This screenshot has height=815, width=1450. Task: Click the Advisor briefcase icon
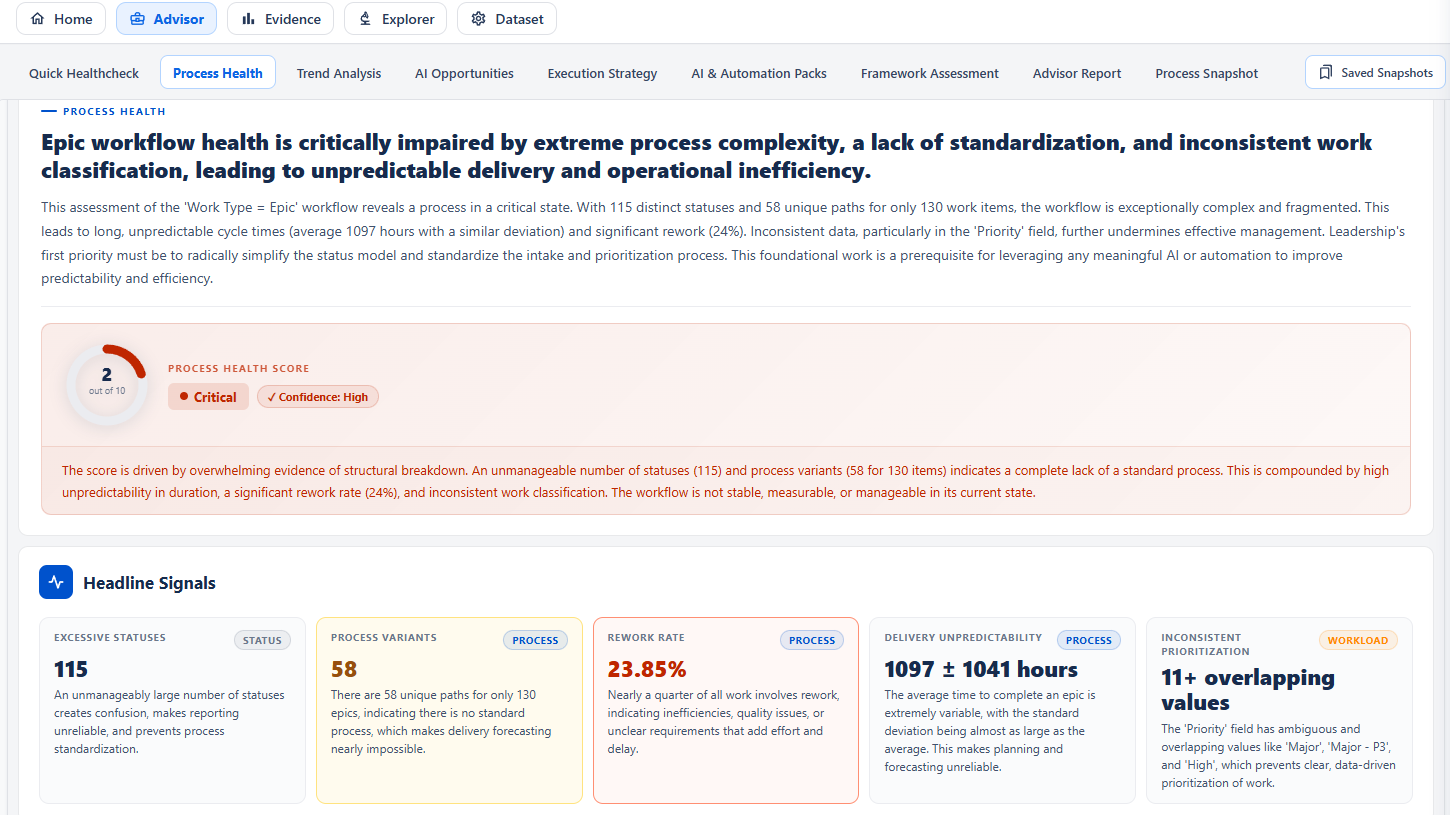tap(139, 18)
